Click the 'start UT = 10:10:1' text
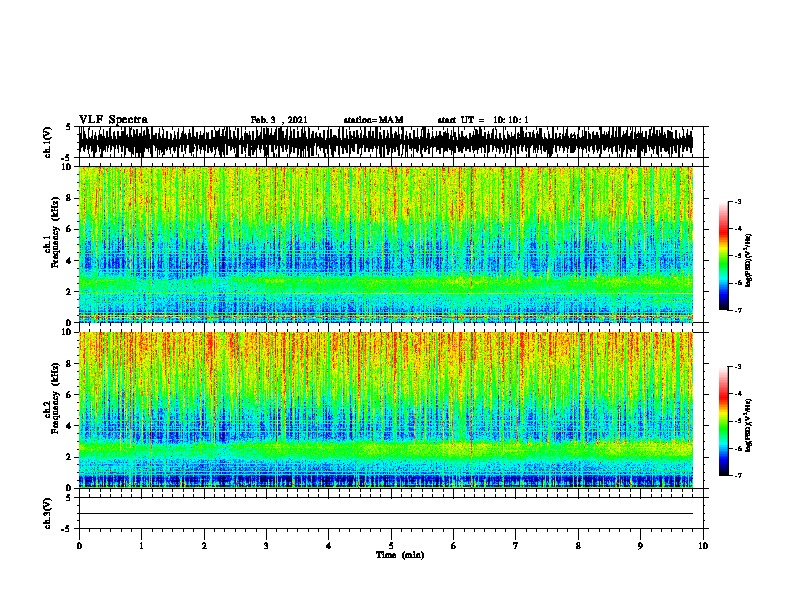 click(483, 120)
